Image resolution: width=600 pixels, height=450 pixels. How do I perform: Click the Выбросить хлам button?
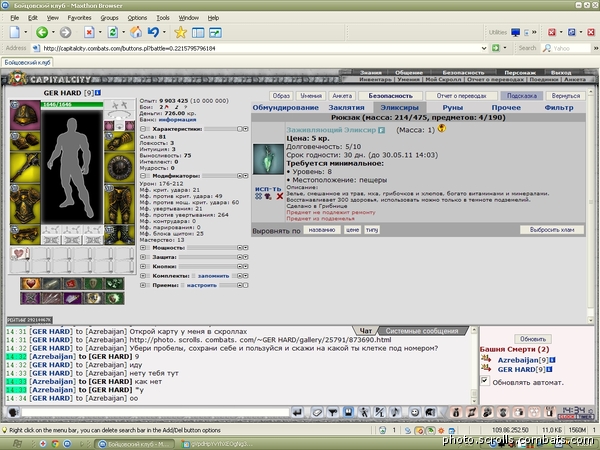coord(552,230)
